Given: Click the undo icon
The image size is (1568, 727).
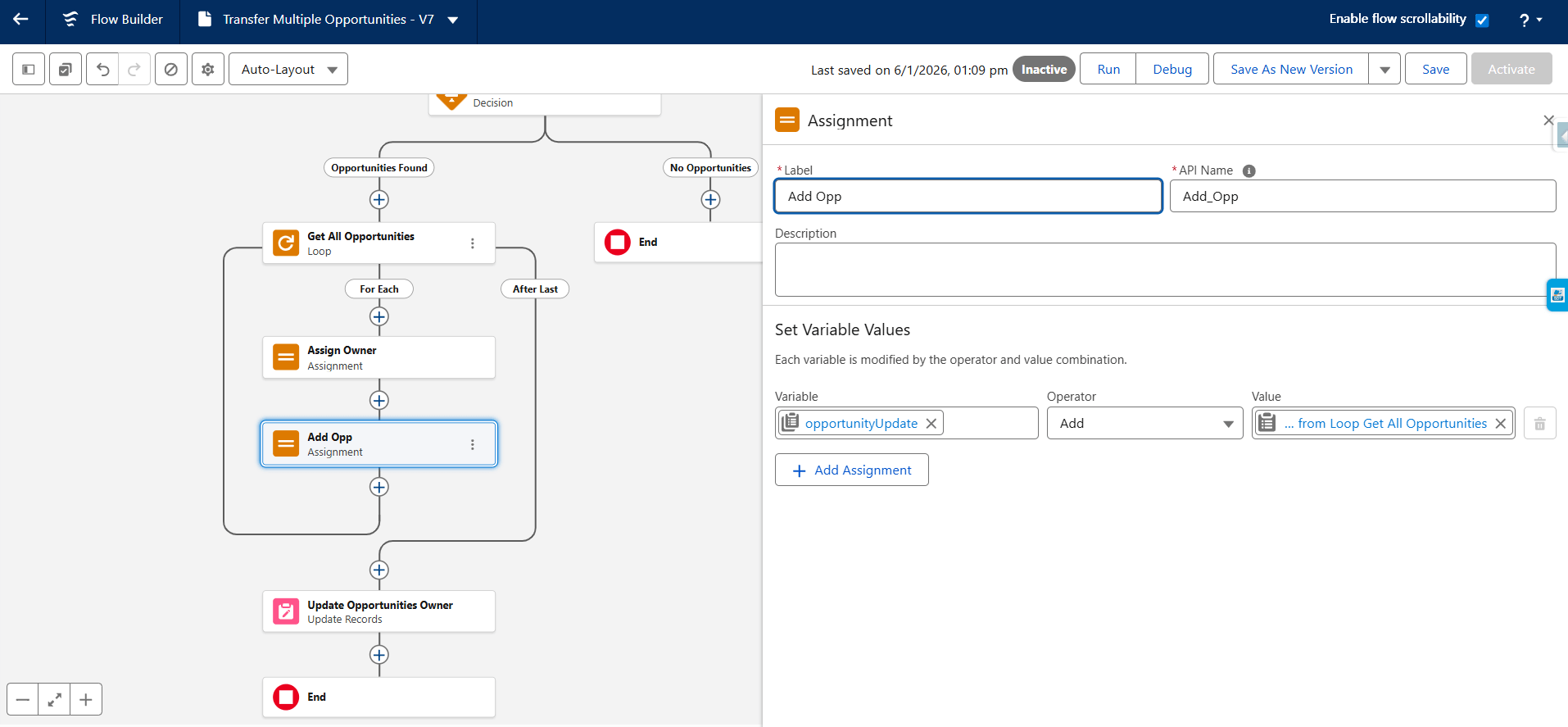Looking at the screenshot, I should click(102, 70).
